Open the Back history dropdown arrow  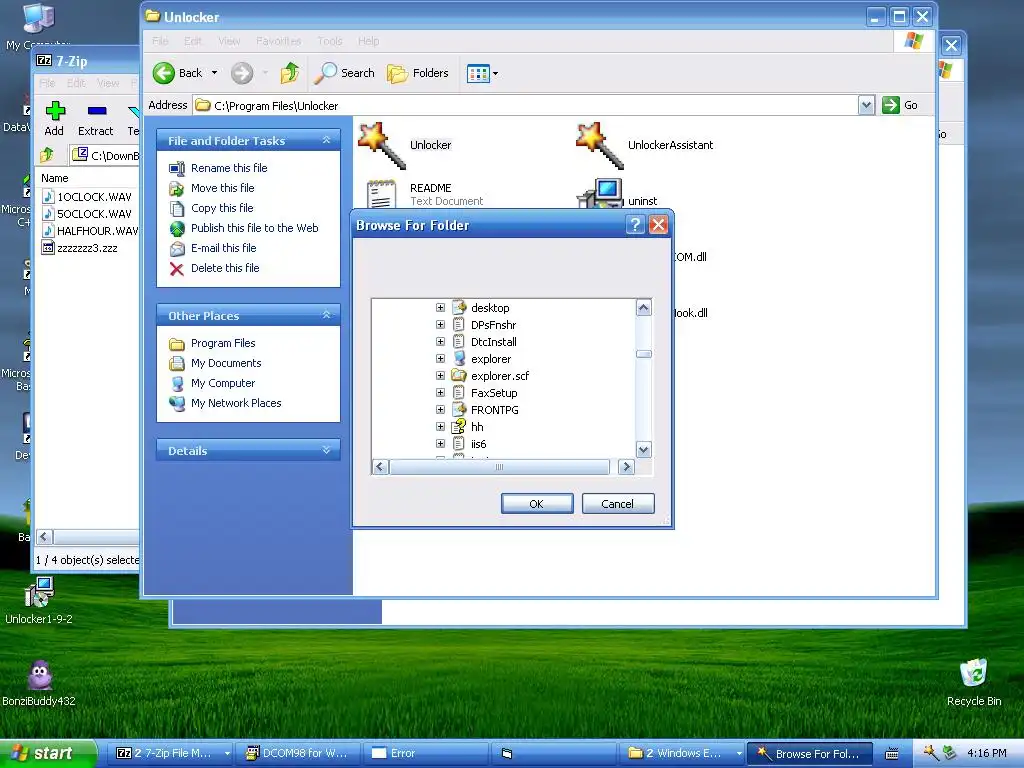tap(214, 73)
